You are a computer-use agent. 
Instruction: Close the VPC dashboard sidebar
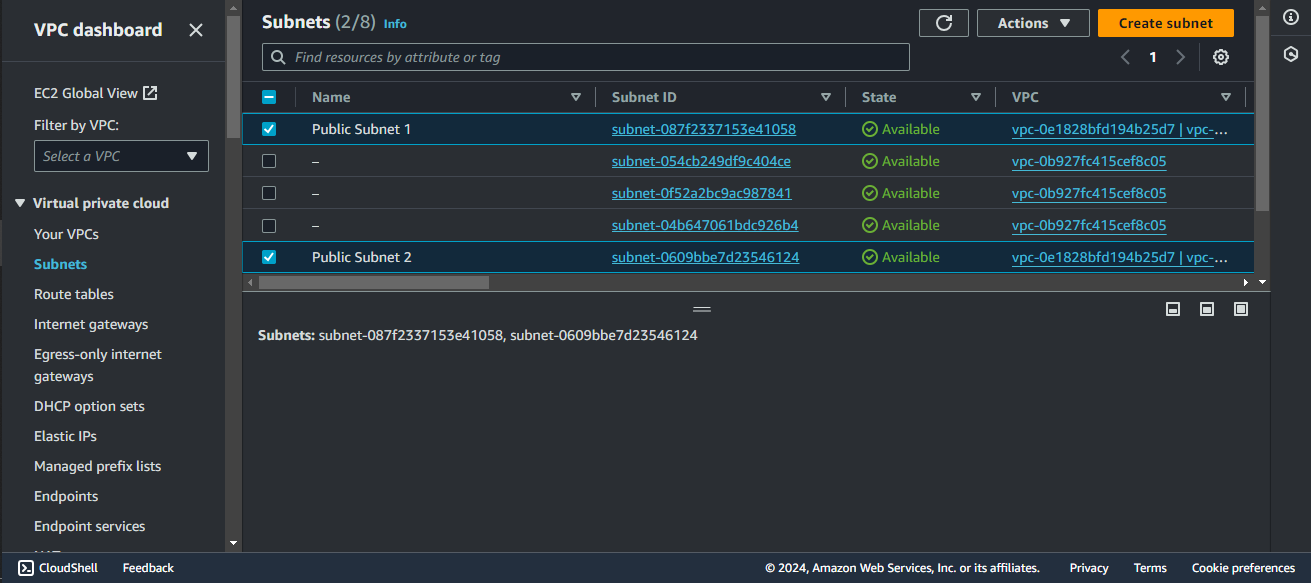click(x=196, y=30)
